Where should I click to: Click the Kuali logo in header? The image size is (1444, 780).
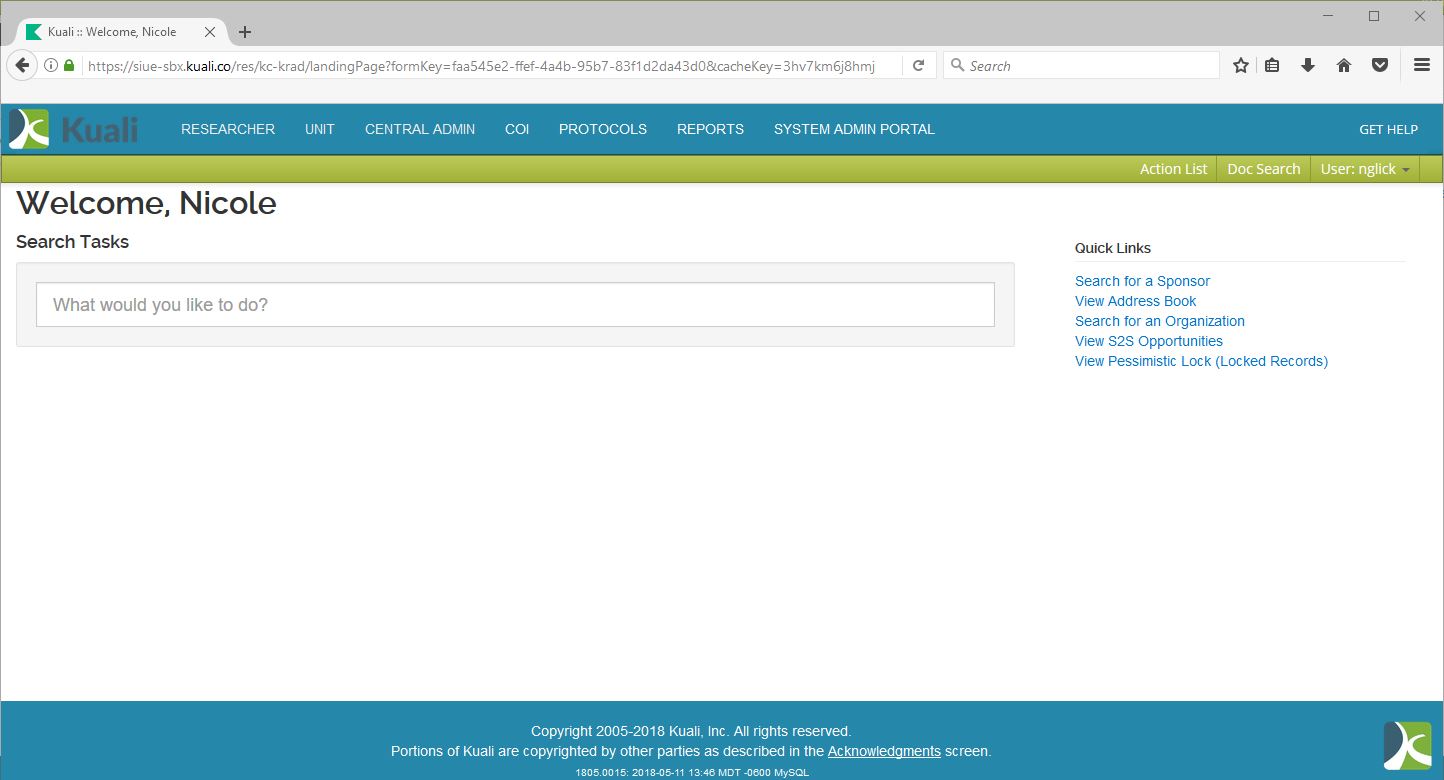point(73,129)
